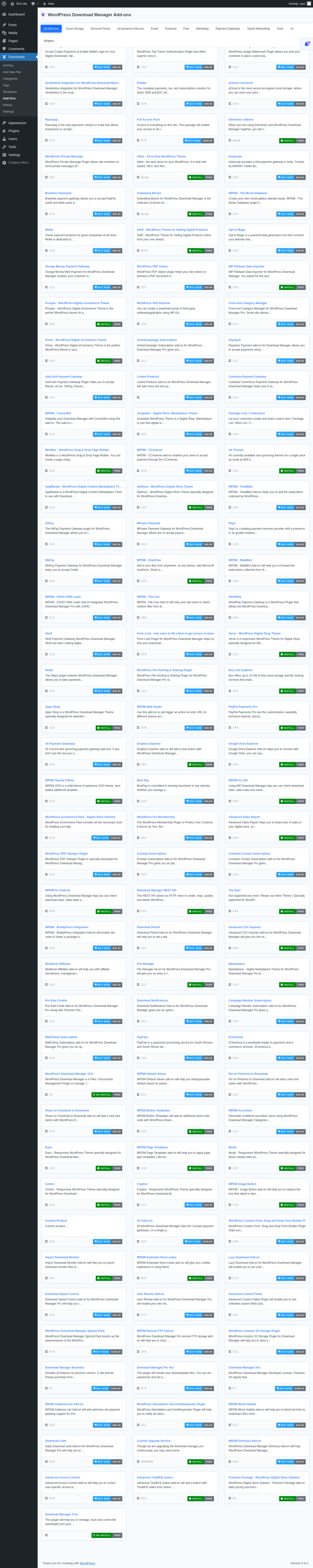This screenshot has height=1568, width=313.
Task: Open History submenu item
Action: (7, 105)
